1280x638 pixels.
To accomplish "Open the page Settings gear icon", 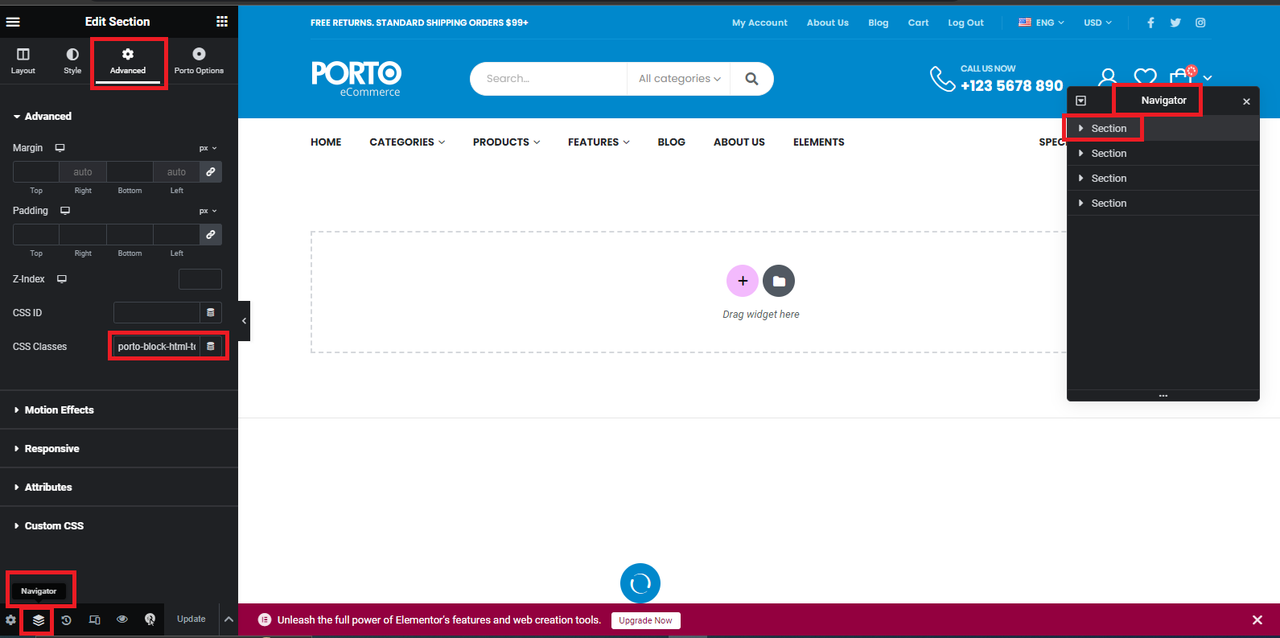I will tap(11, 620).
